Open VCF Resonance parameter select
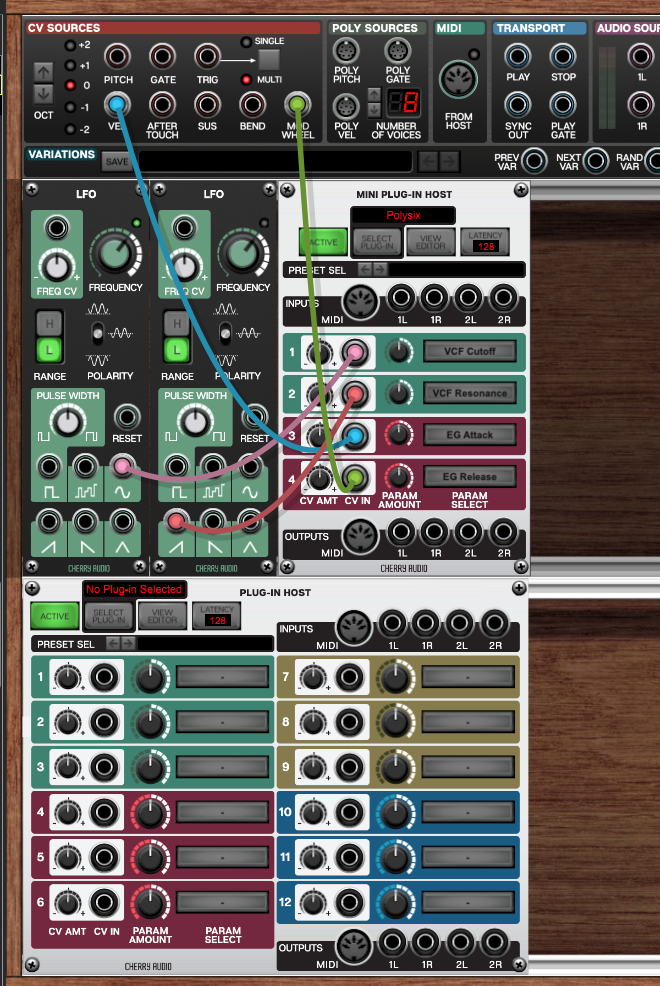This screenshot has height=986, width=660. 470,393
